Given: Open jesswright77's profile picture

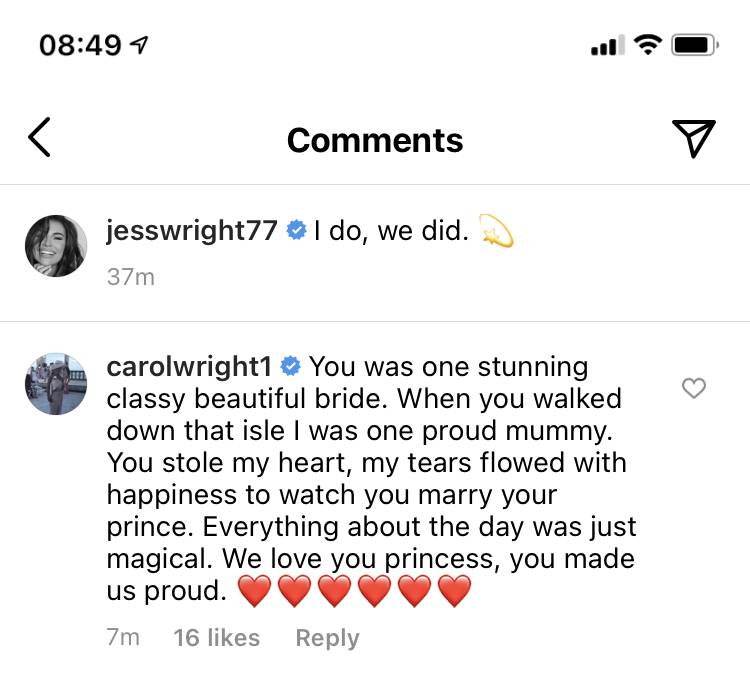Looking at the screenshot, I should pyautogui.click(x=56, y=246).
